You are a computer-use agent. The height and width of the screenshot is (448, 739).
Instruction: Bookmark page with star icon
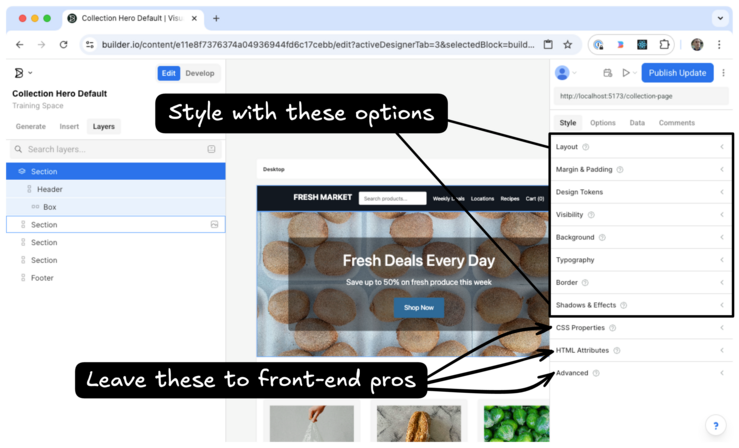(568, 45)
